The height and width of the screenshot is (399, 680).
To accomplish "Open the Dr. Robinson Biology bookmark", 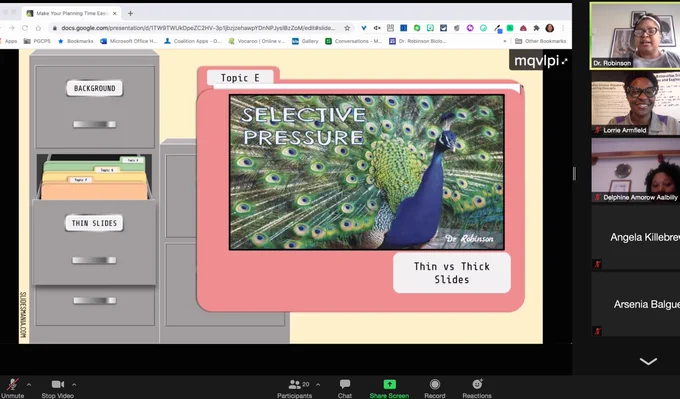I will click(418, 41).
